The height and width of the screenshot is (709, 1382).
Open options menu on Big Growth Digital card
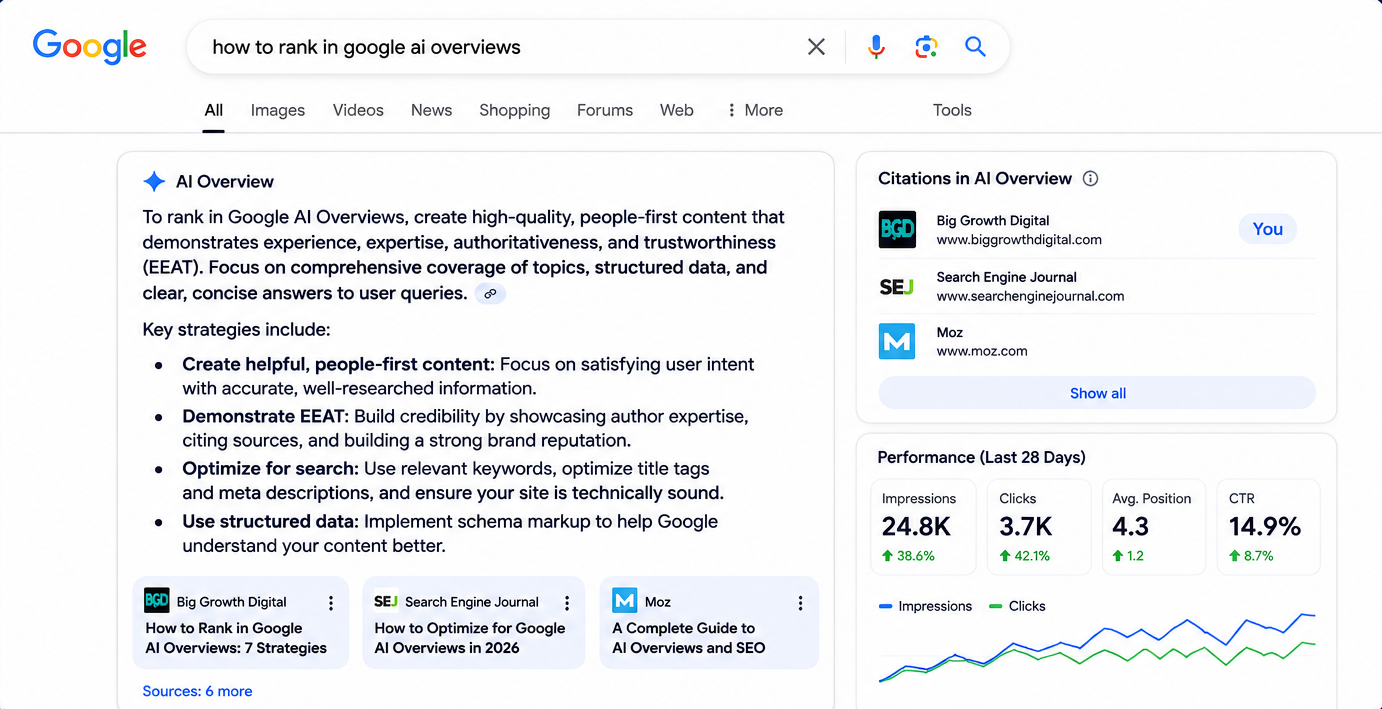point(331,603)
